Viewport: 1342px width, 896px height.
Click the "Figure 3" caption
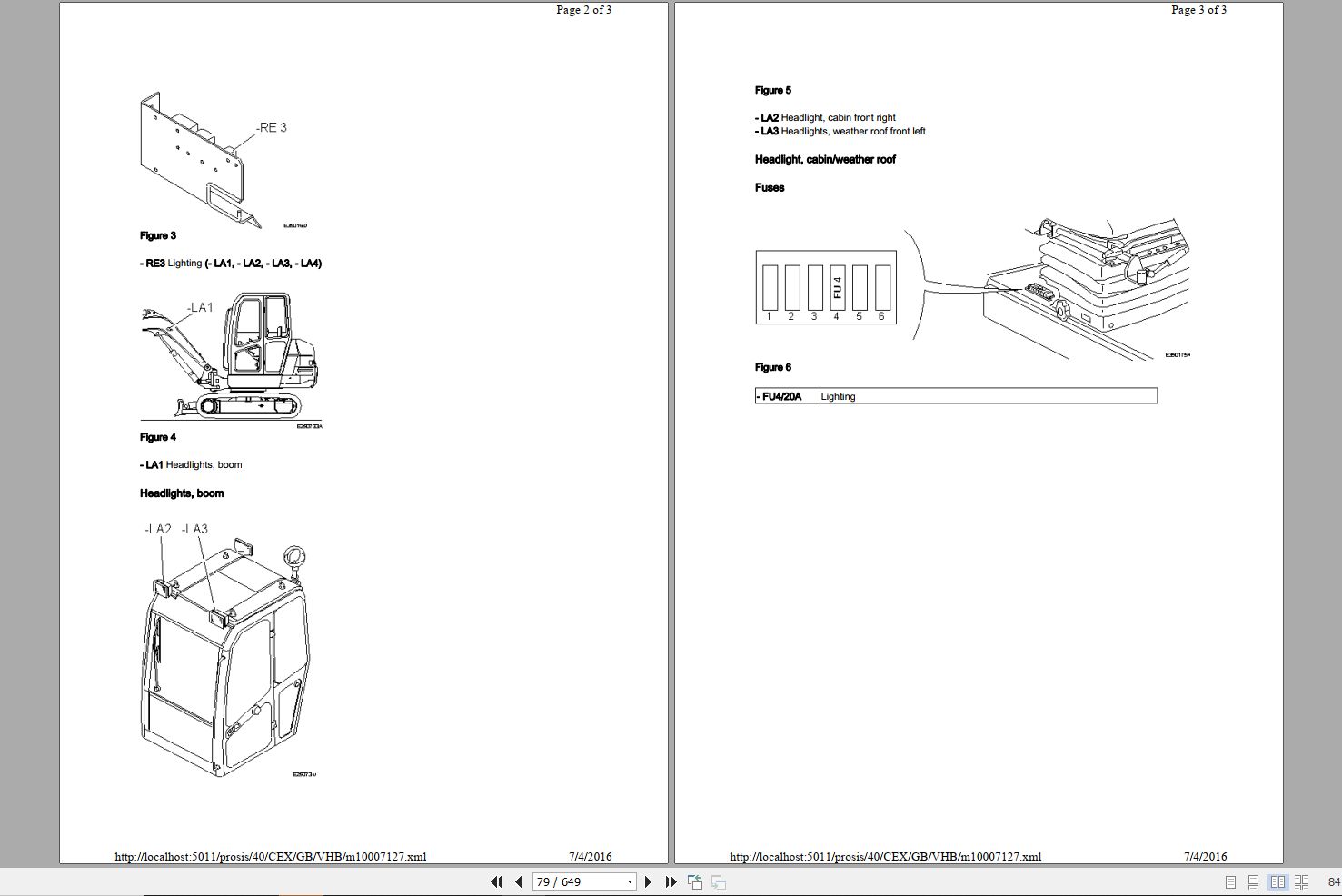[x=158, y=235]
